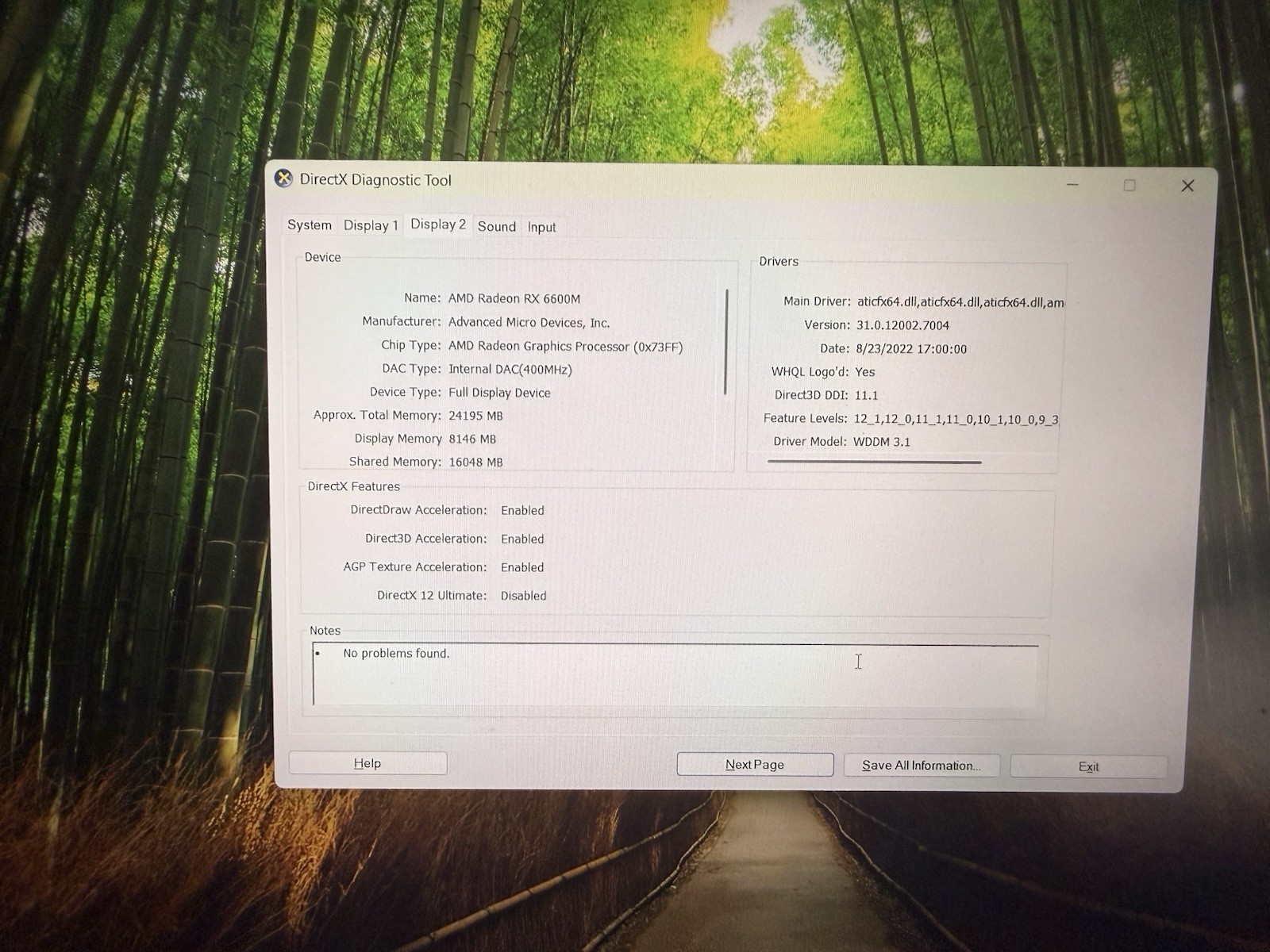Click the Main Driver 'aticfx64.dll' value
Viewport: 1270px width, 952px height.
(x=960, y=302)
